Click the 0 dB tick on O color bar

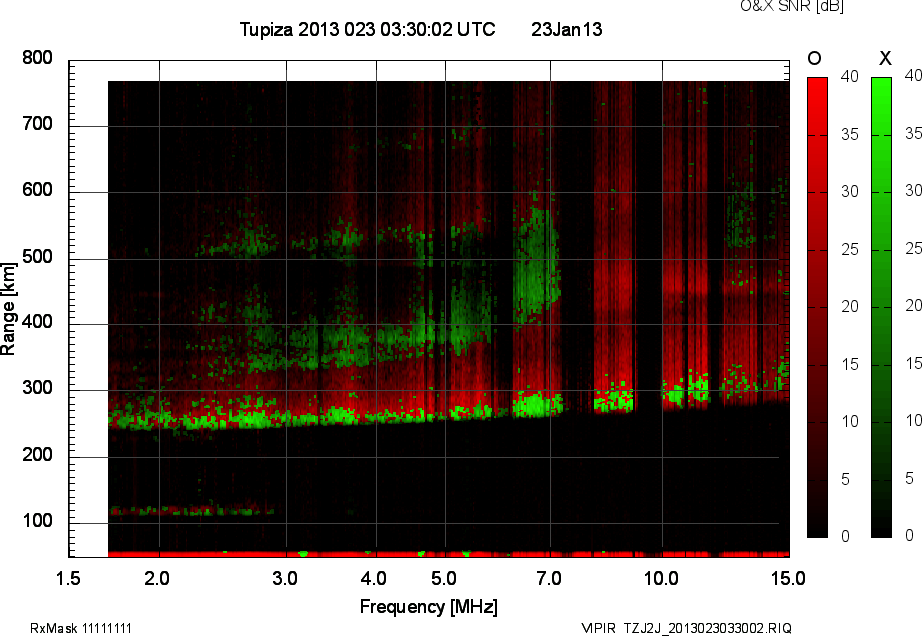pyautogui.click(x=846, y=536)
